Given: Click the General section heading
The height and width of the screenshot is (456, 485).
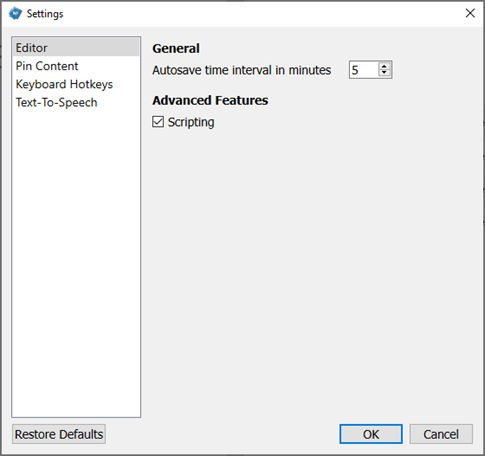Looking at the screenshot, I should pos(176,49).
